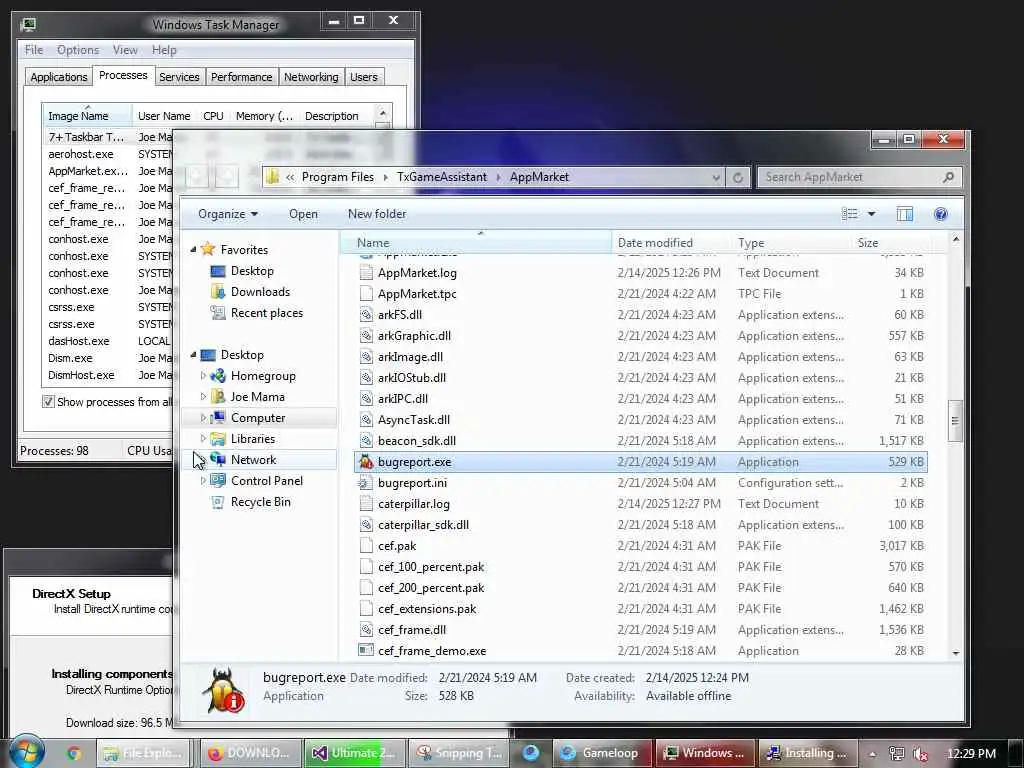This screenshot has height=768, width=1024.
Task: Click the Favorites star icon
Action: click(x=208, y=249)
